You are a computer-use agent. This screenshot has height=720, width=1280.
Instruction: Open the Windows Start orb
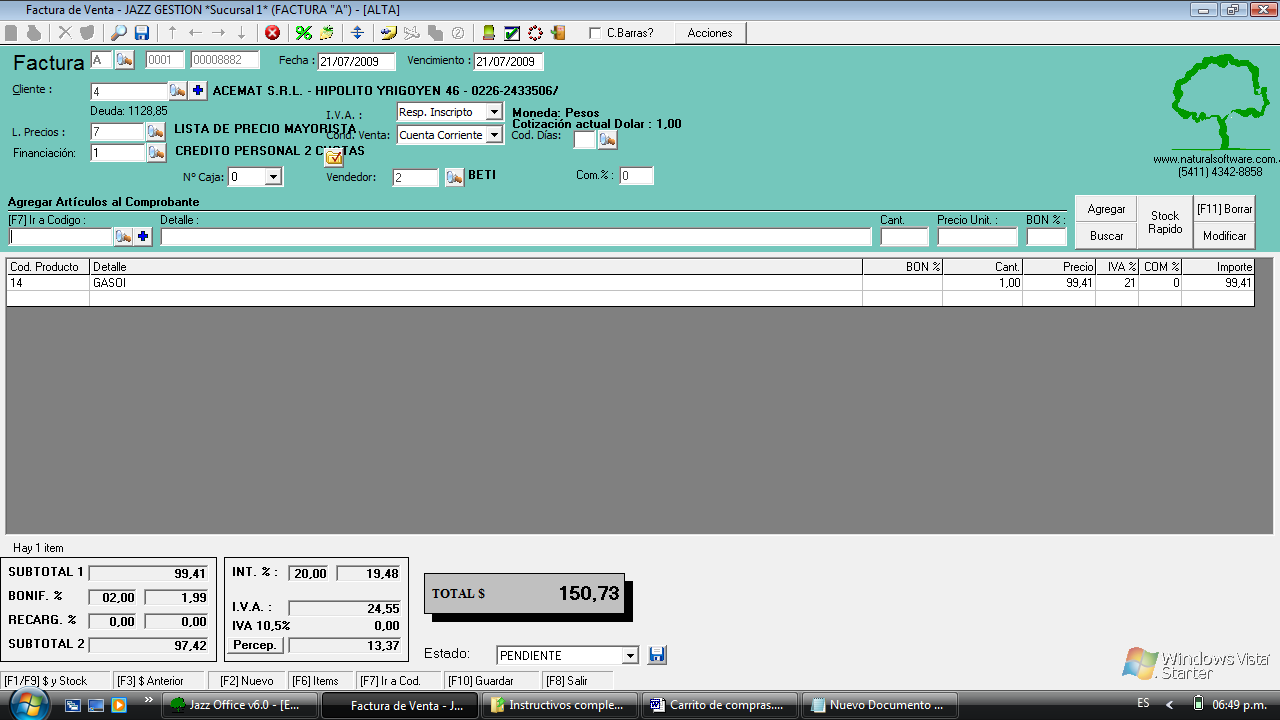pos(28,703)
